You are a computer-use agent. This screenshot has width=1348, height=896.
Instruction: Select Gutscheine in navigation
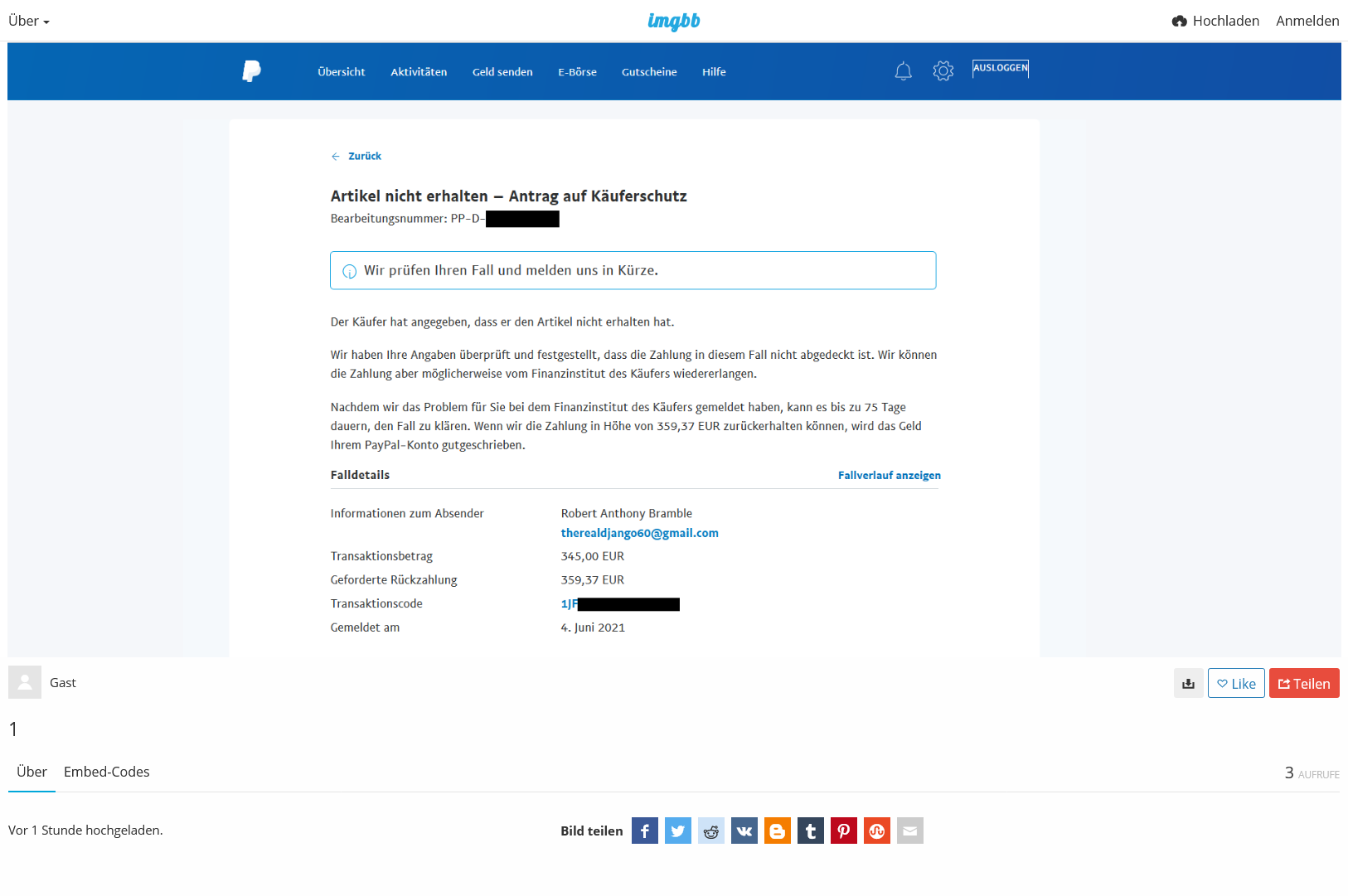[649, 72]
